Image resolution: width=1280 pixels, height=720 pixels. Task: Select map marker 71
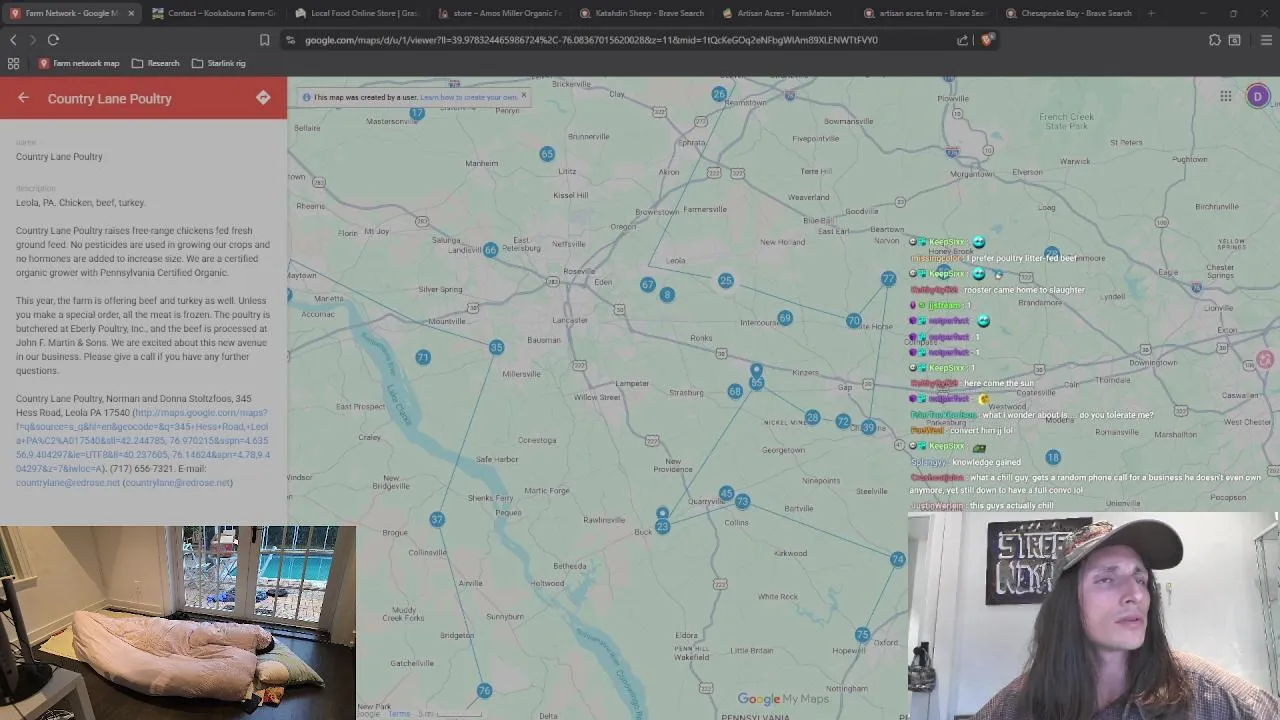pos(423,357)
